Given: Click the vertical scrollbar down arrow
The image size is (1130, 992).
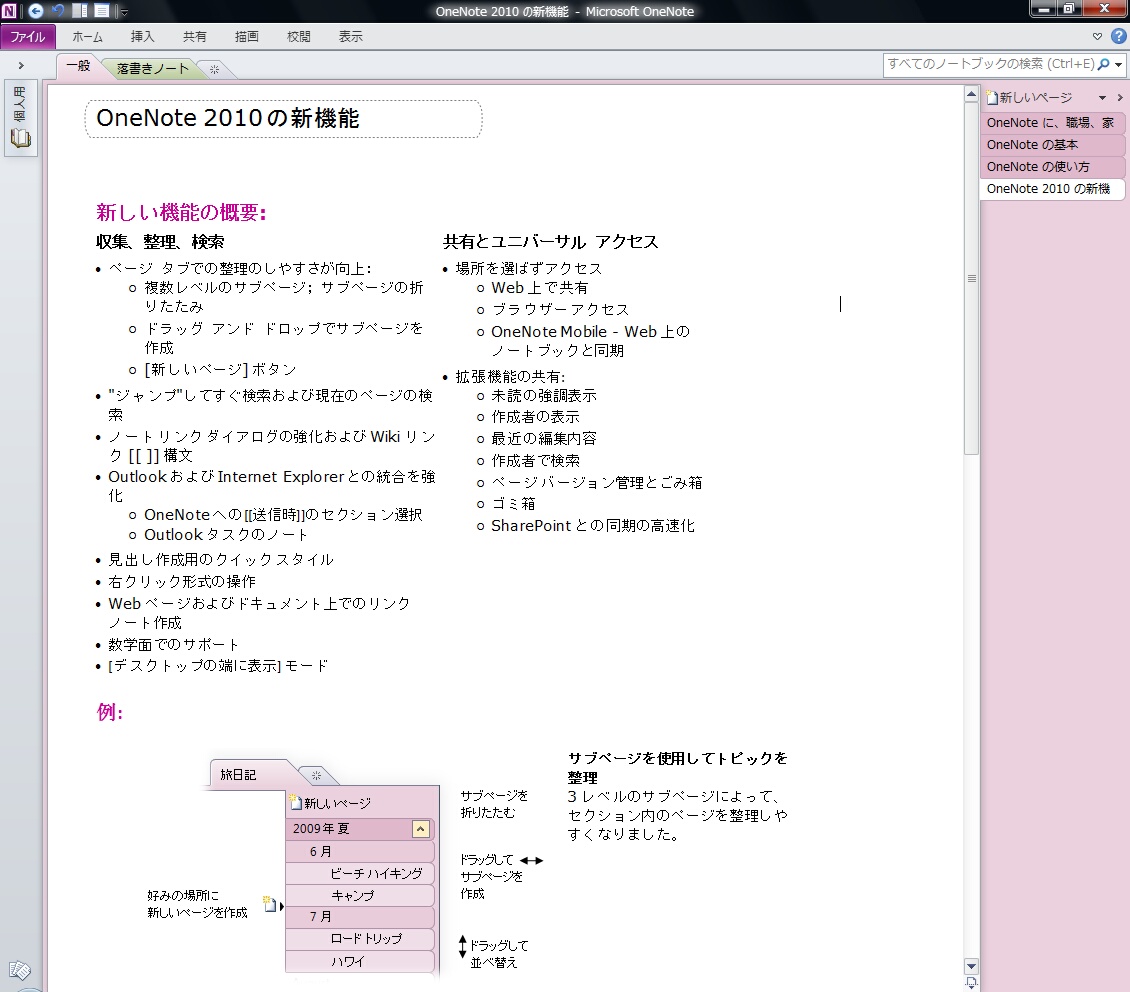Looking at the screenshot, I should (x=971, y=967).
